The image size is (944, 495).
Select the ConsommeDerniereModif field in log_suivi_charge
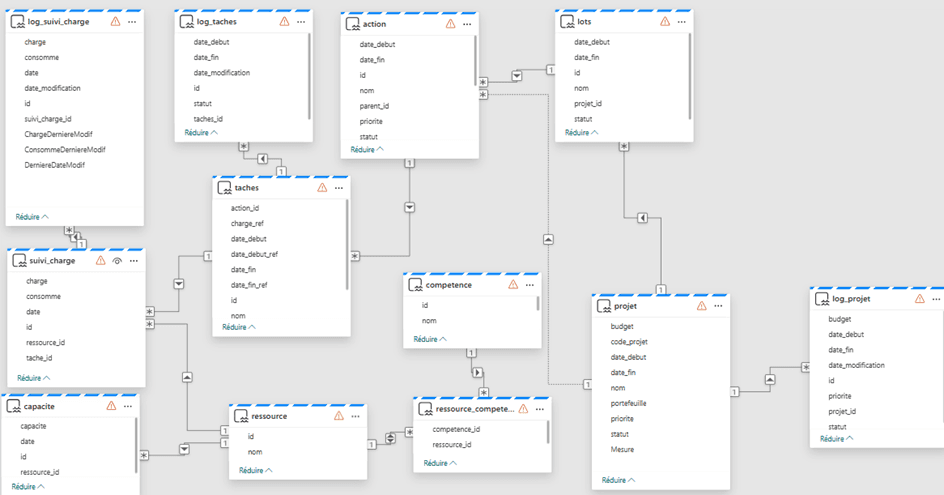pyautogui.click(x=65, y=149)
